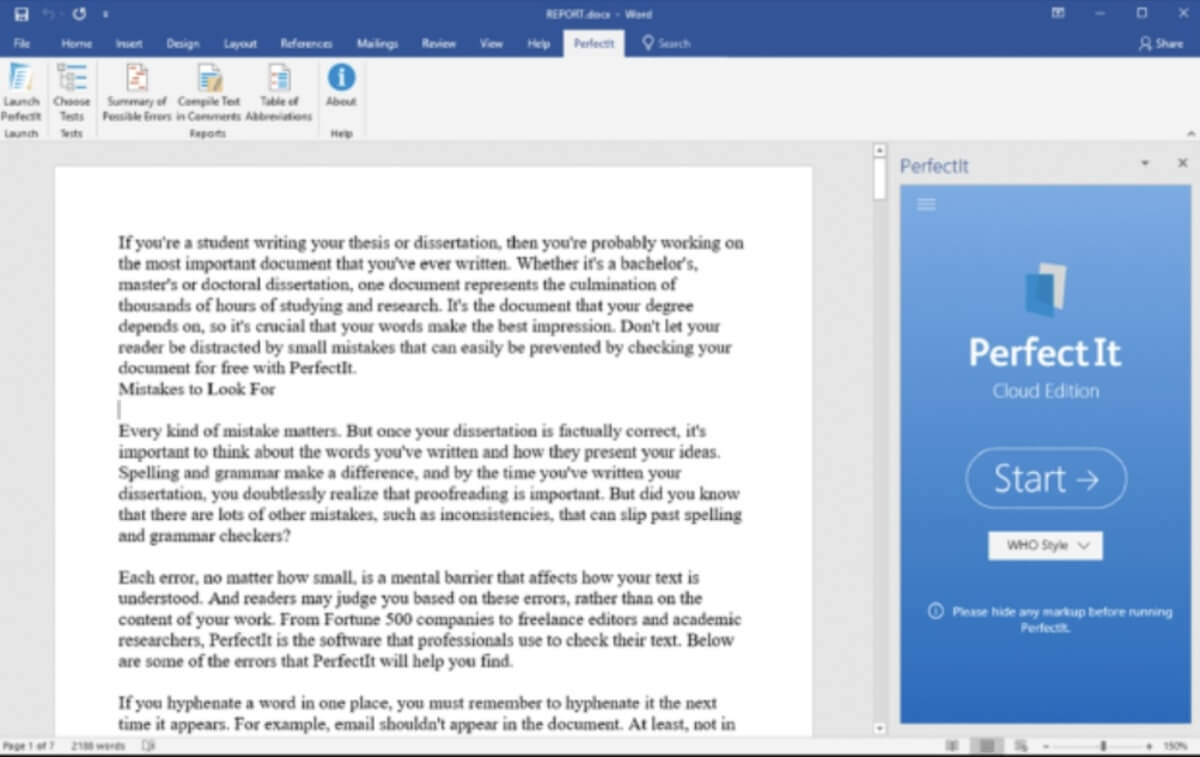
Task: Click the Page 1 of 7 indicator
Action: point(28,746)
